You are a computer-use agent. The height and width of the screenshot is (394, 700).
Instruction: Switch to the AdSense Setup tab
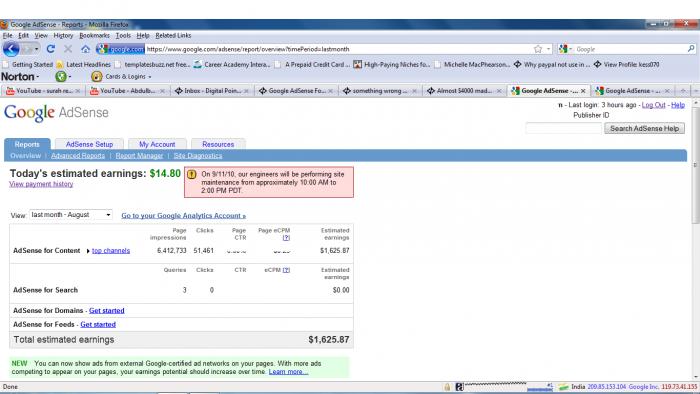click(89, 144)
